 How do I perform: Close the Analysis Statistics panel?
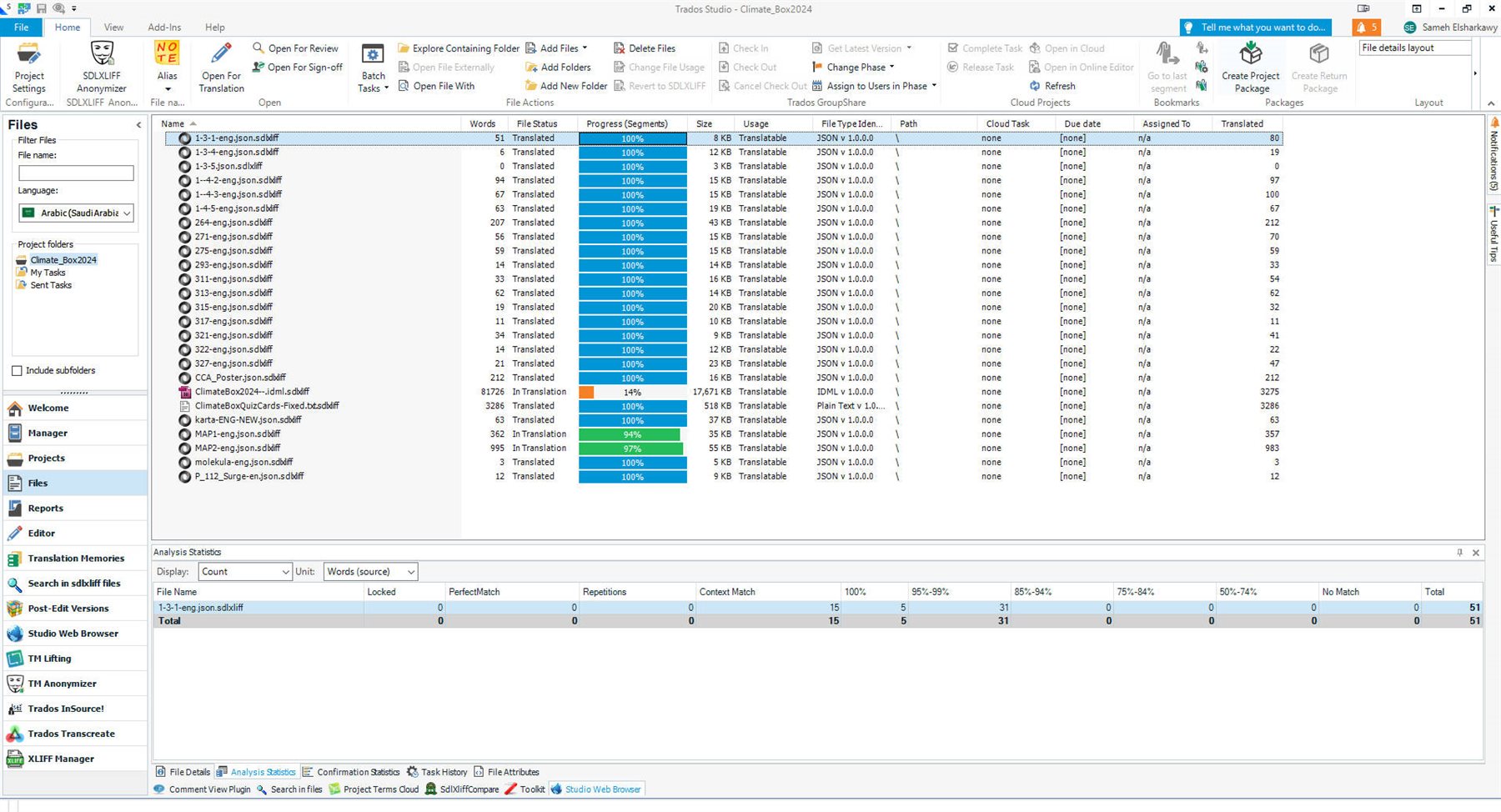pos(1476,553)
